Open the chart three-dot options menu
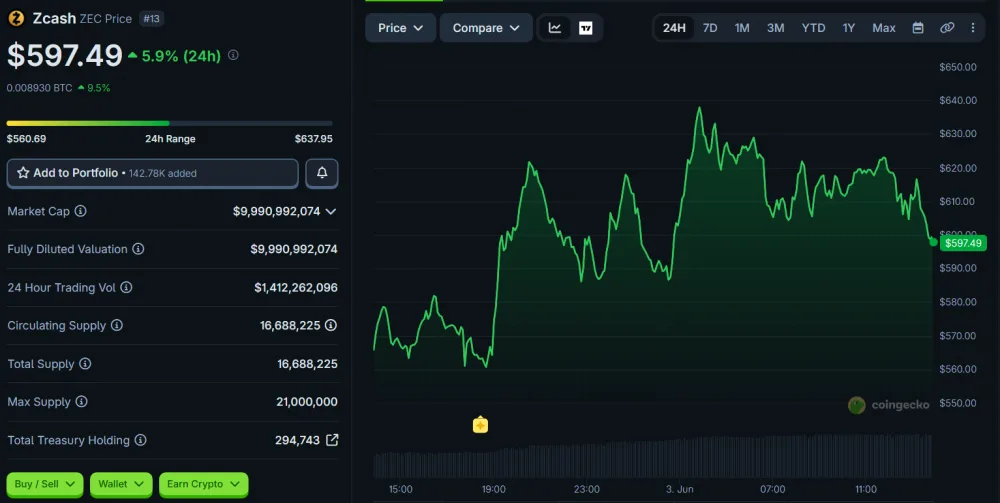 pos(973,28)
